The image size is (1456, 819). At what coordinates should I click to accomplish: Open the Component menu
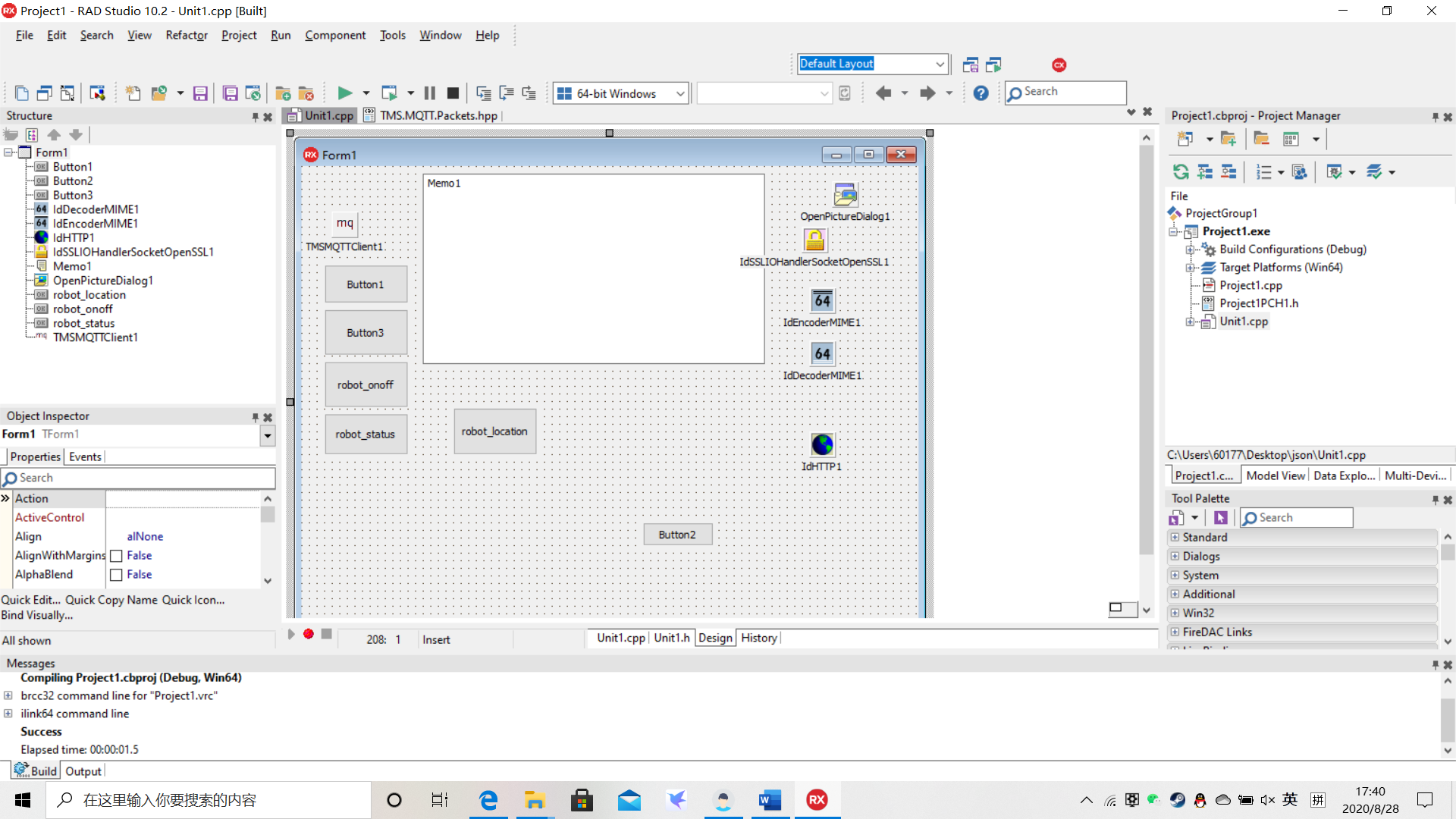click(x=335, y=35)
